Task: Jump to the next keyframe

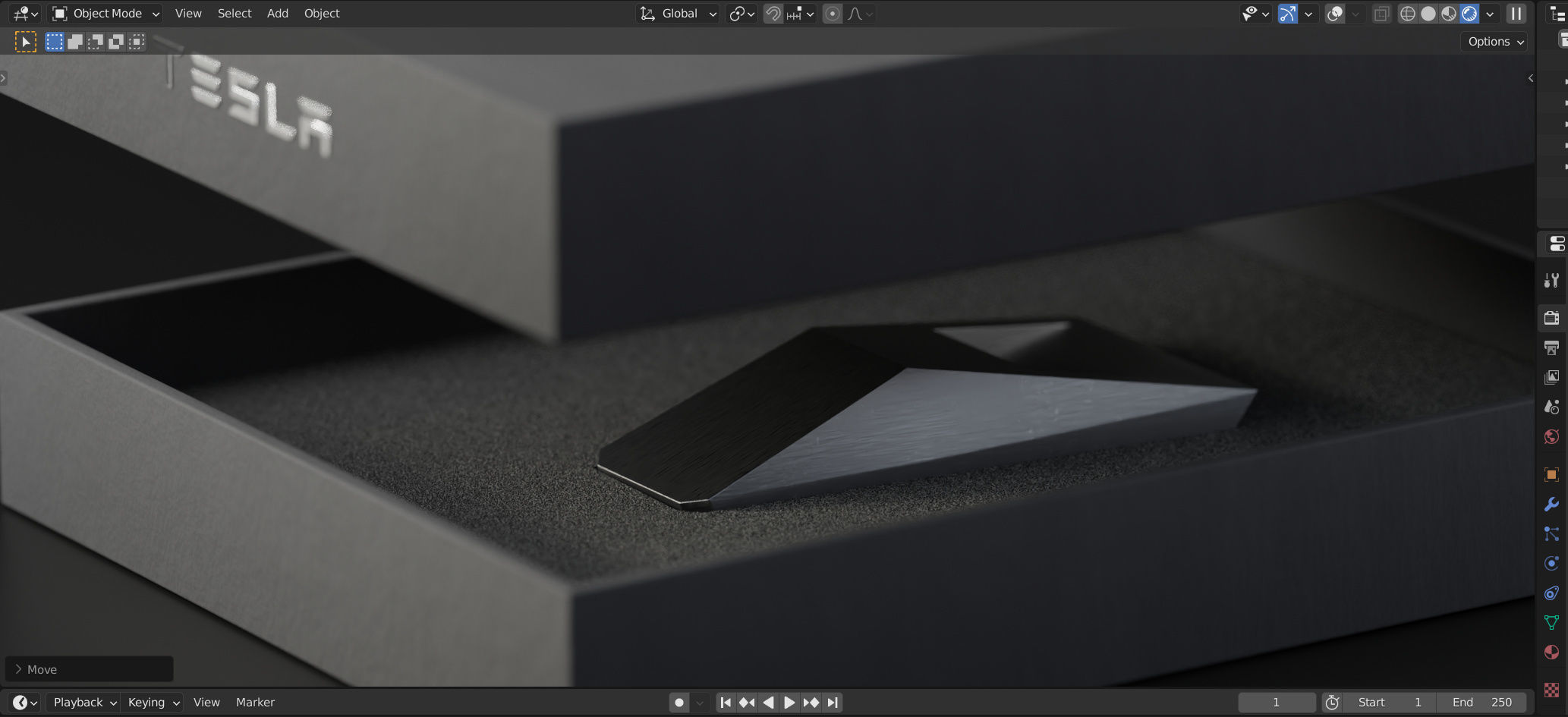Action: click(x=811, y=703)
